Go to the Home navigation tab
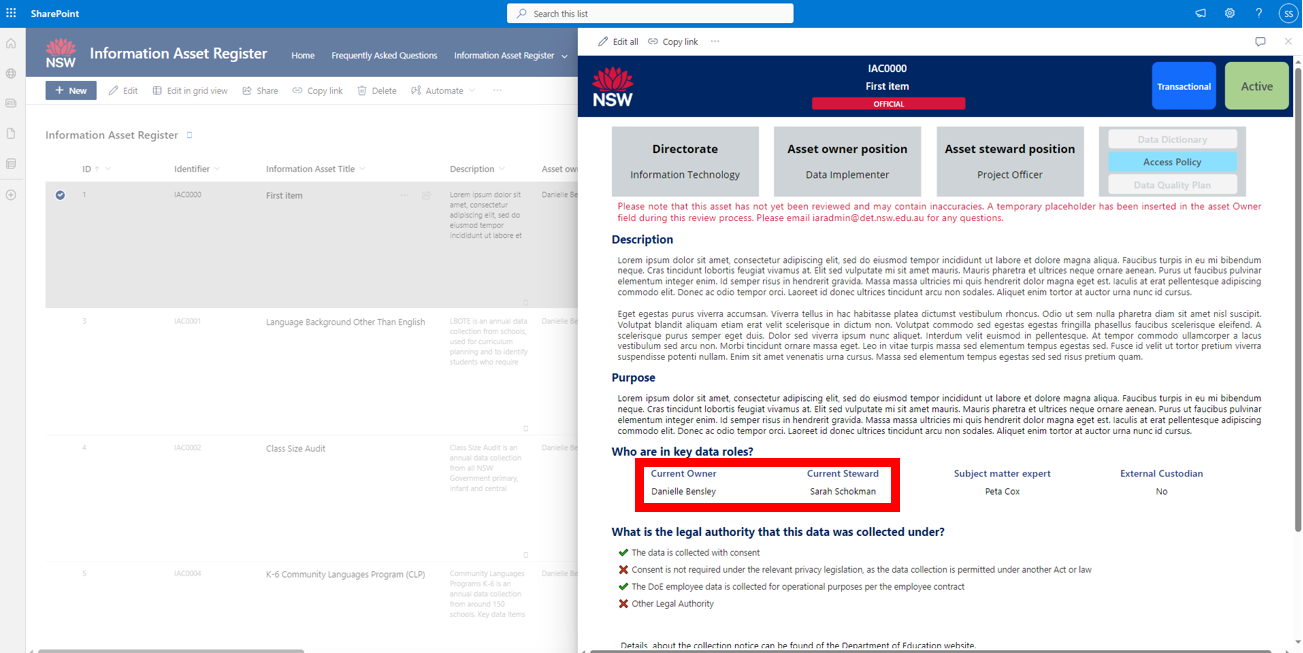The image size is (1303, 653). 303,56
